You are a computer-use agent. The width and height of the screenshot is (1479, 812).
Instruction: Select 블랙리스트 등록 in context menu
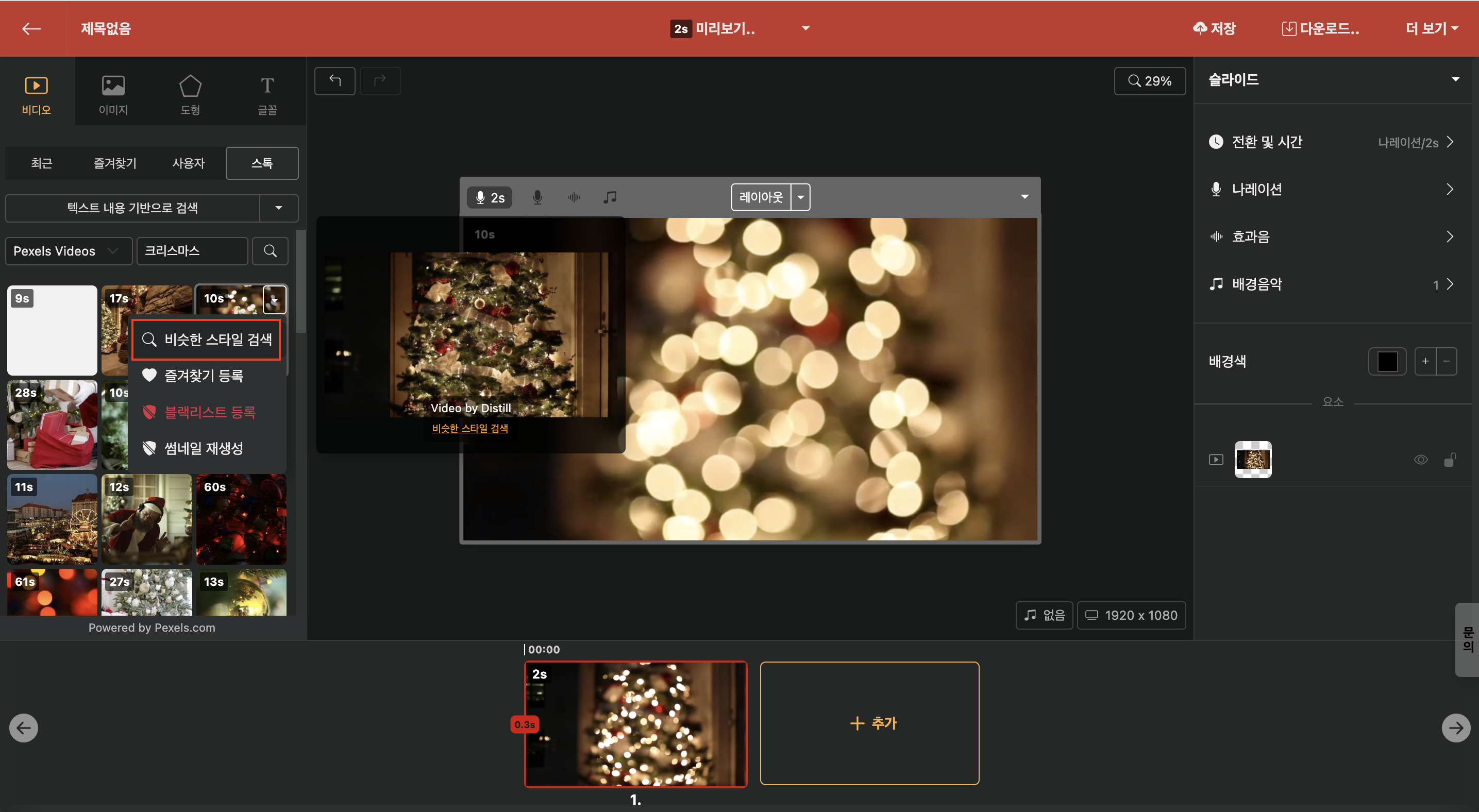click(207, 412)
